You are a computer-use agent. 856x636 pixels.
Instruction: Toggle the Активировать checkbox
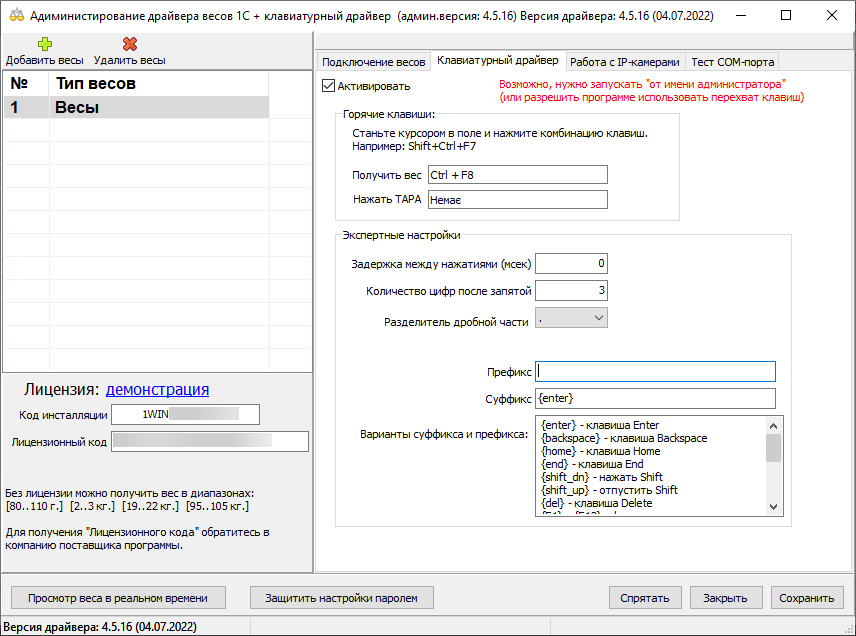click(328, 86)
